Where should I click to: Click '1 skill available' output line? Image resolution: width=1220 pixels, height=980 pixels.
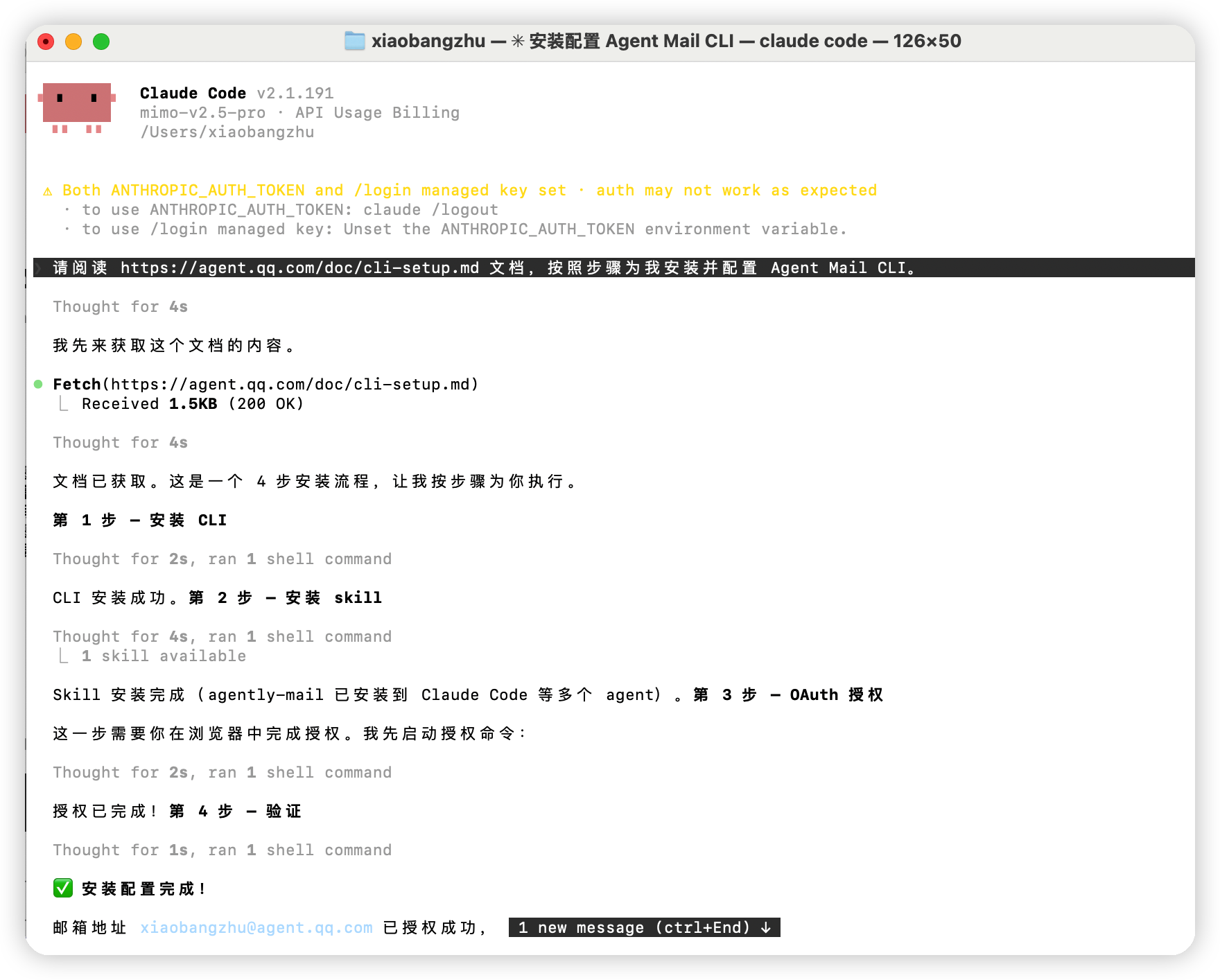pyautogui.click(x=164, y=656)
